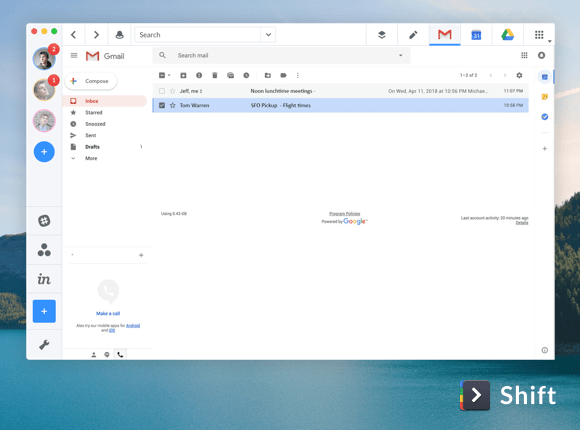The height and width of the screenshot is (430, 580).
Task: Click the Compose button
Action: coord(91,81)
